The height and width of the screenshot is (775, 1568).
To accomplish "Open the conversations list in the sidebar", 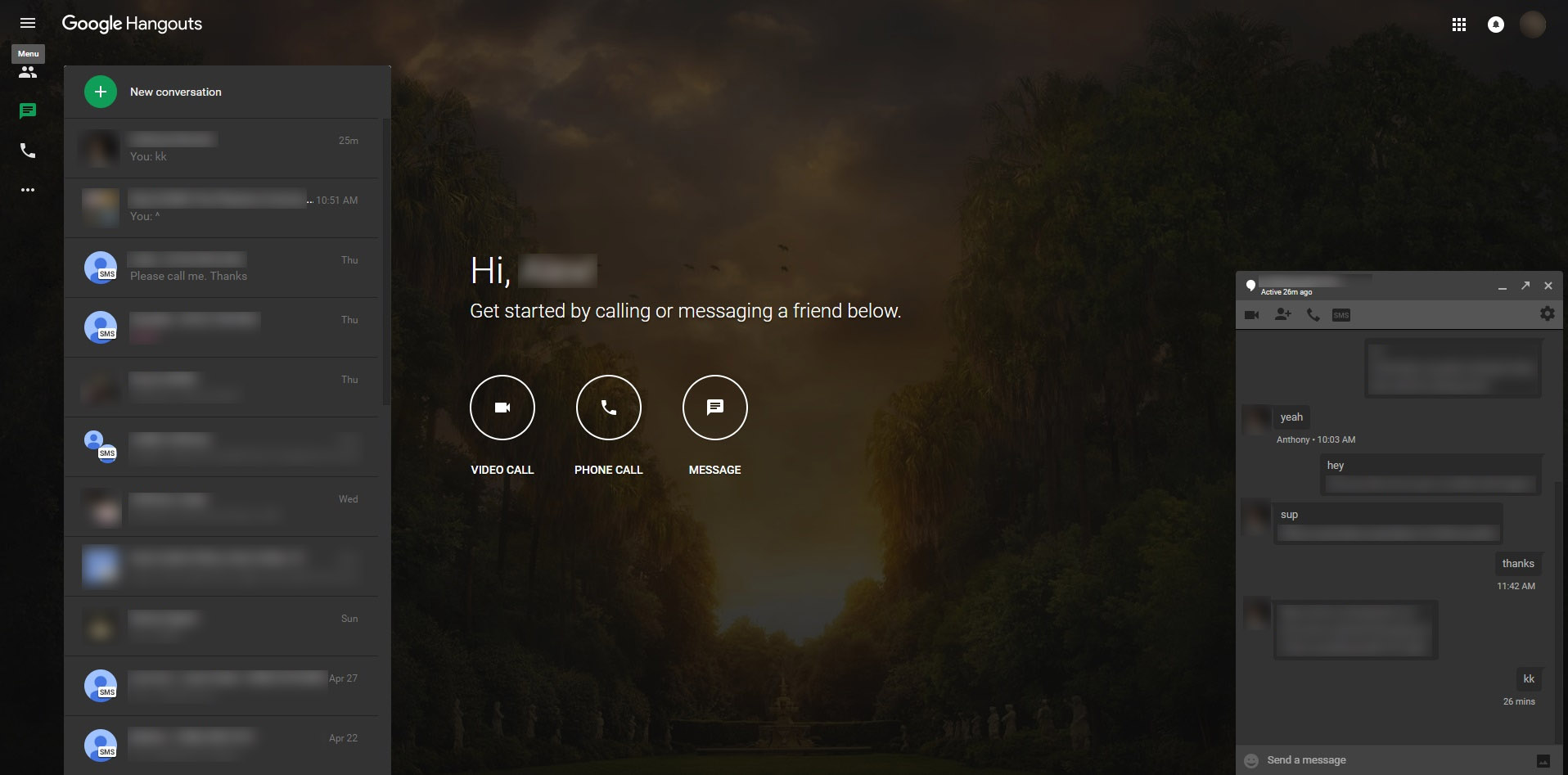I will click(x=28, y=111).
